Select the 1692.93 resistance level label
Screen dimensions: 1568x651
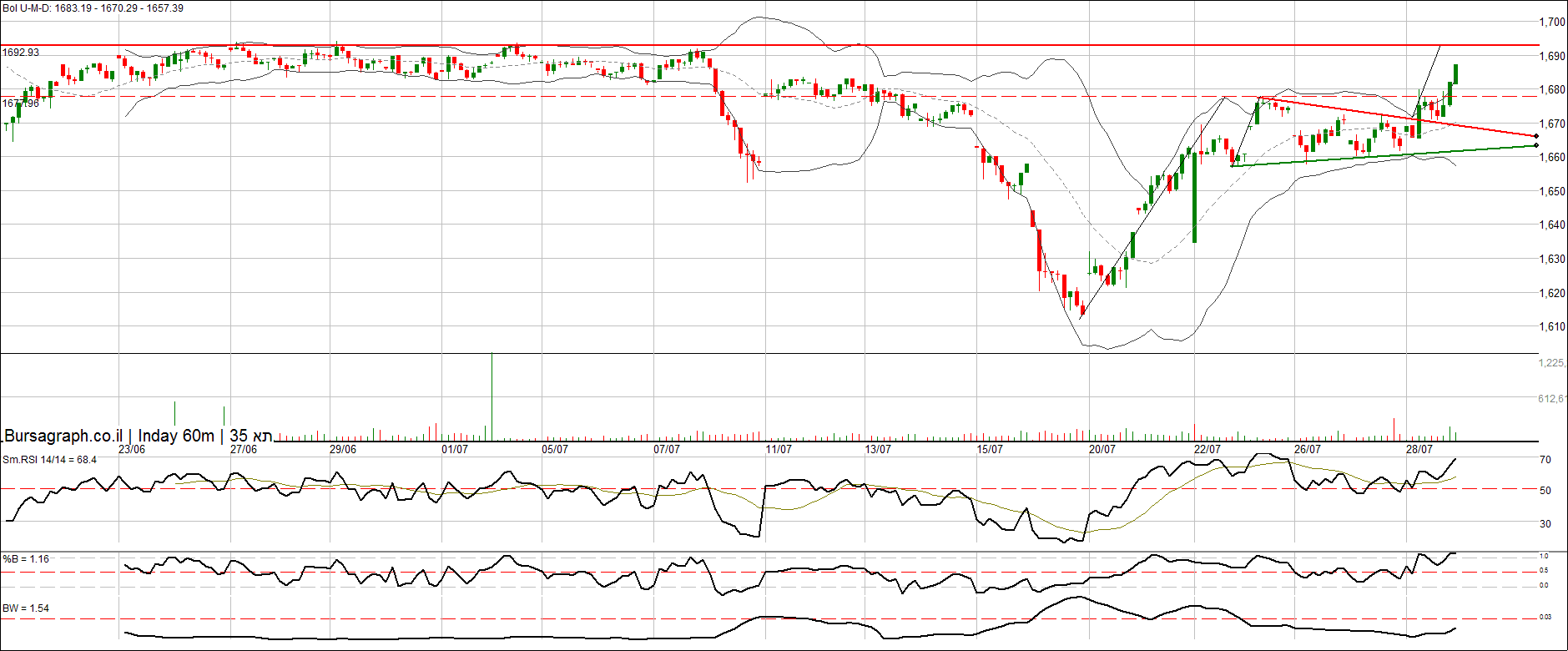(x=21, y=53)
